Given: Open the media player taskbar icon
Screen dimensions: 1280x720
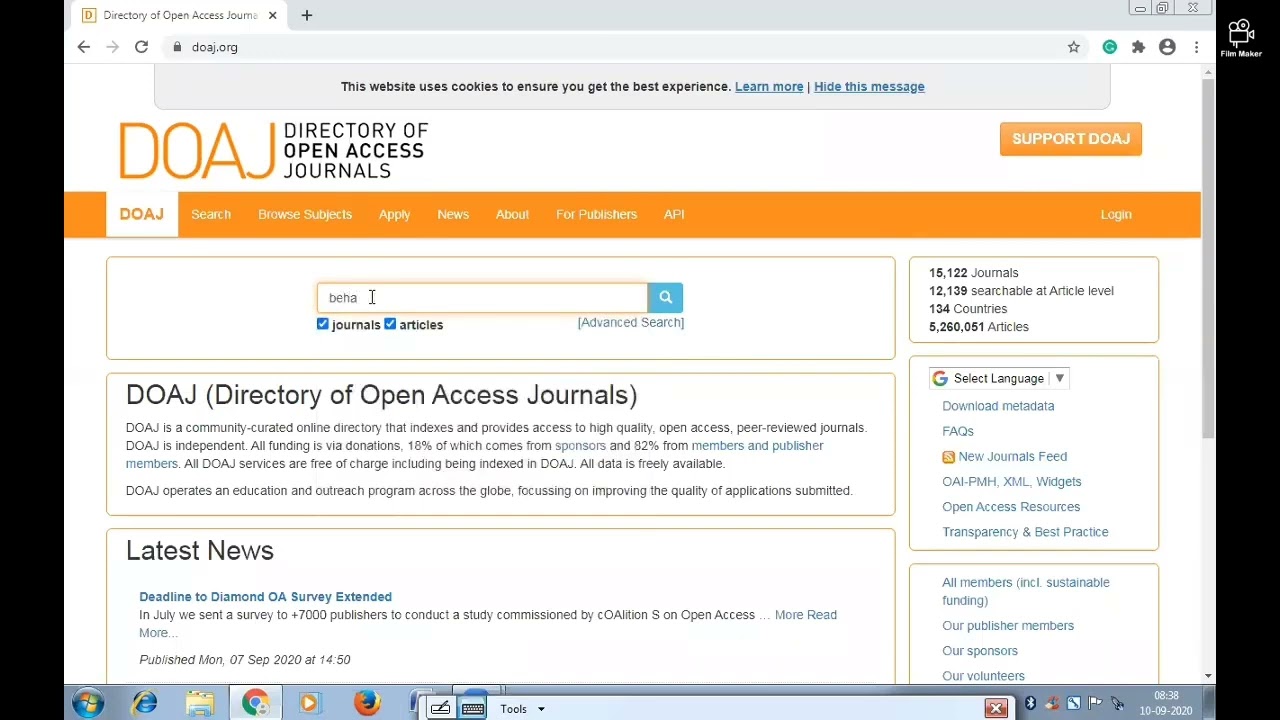Looking at the screenshot, I should 309,704.
